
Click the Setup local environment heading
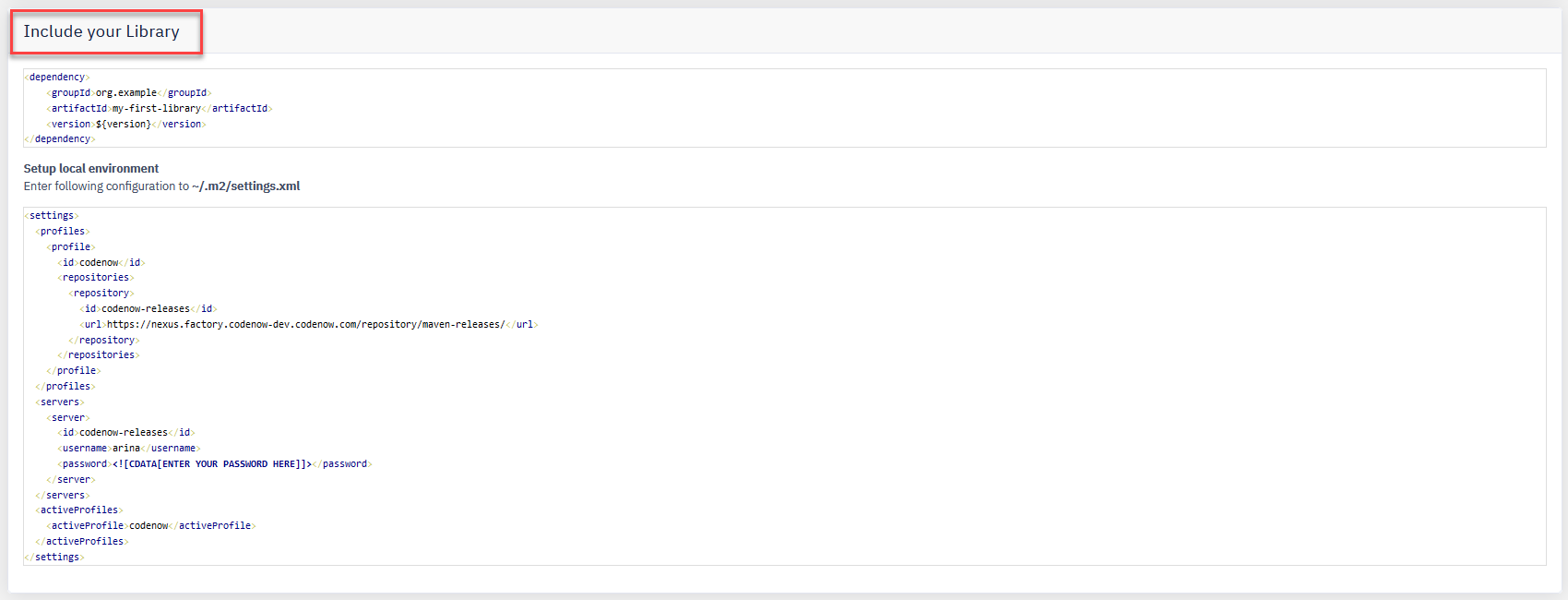click(91, 169)
